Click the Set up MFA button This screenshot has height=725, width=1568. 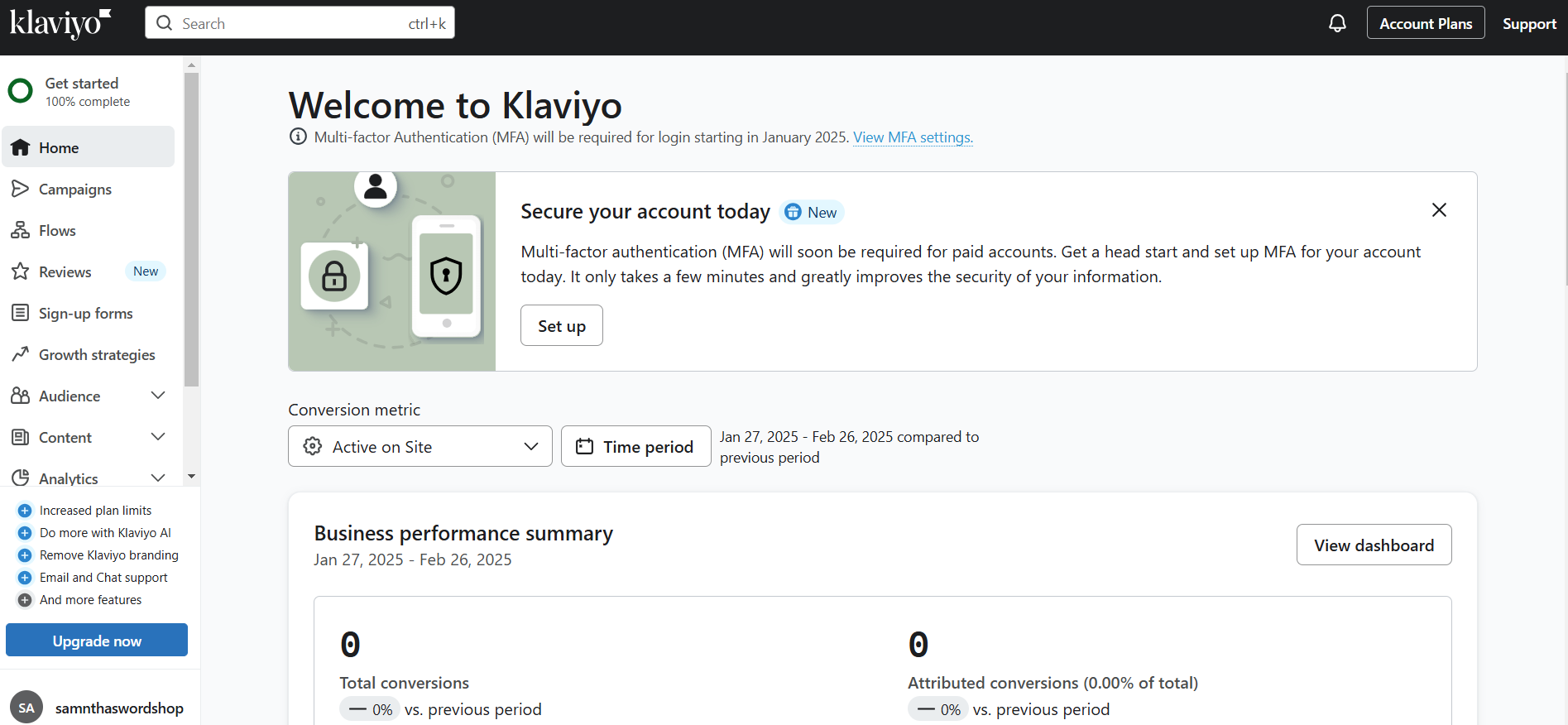(x=562, y=326)
